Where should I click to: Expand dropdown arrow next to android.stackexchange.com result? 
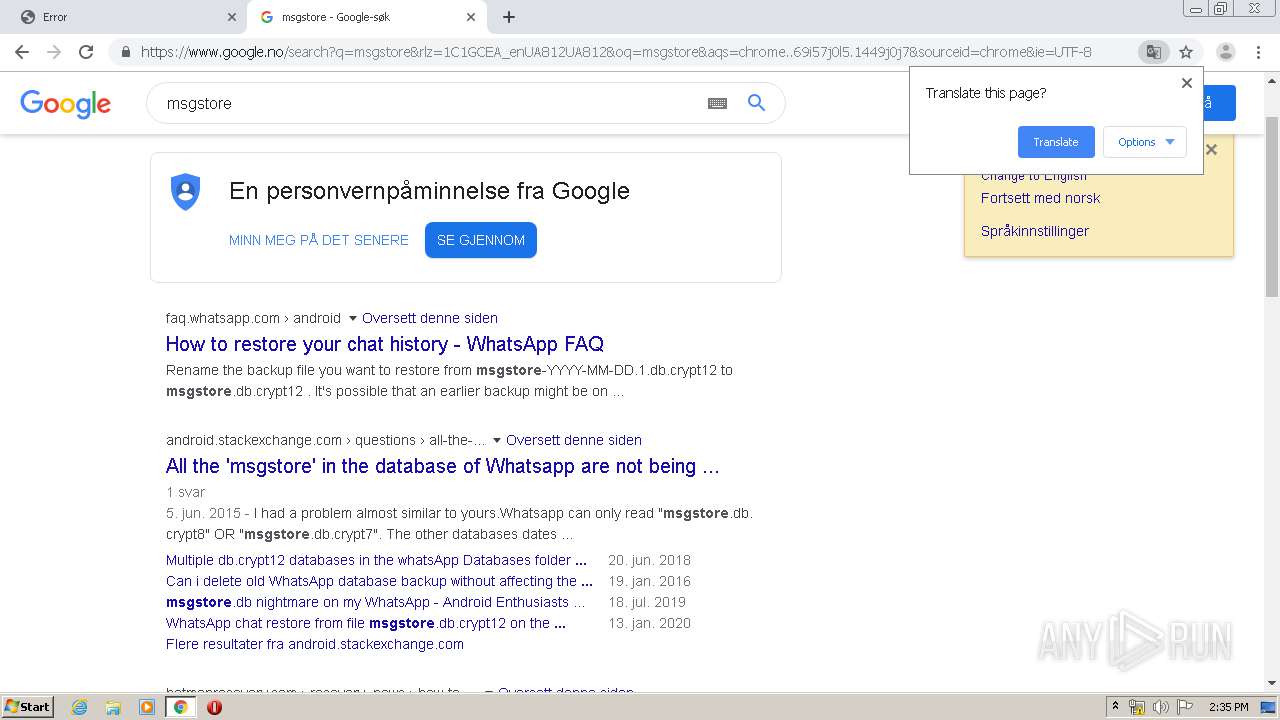point(497,441)
